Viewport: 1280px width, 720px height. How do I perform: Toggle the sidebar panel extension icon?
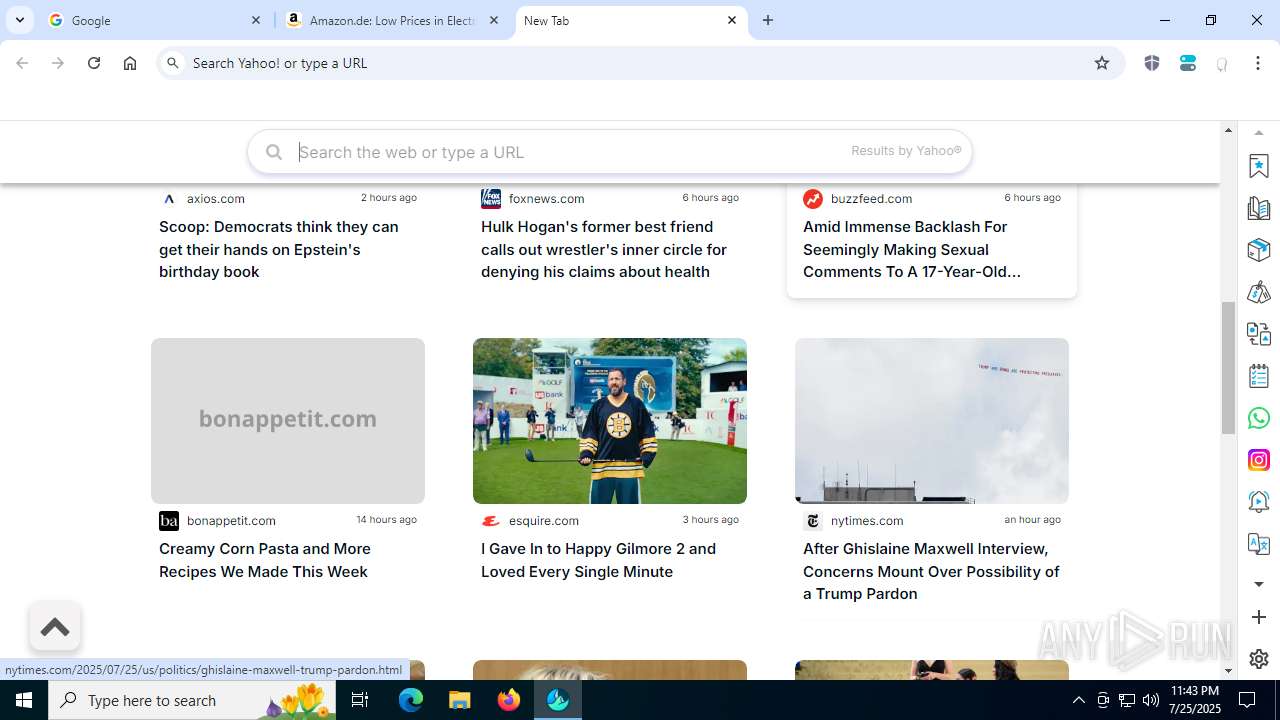click(1188, 63)
